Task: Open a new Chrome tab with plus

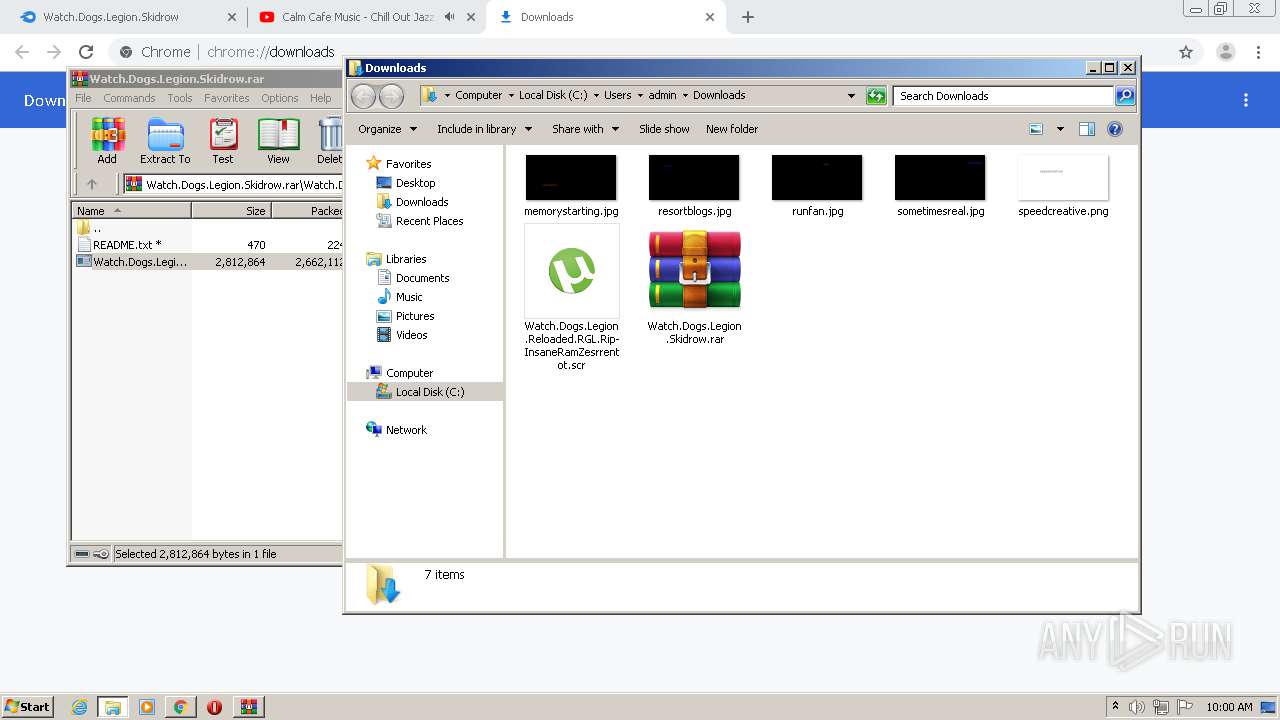Action: point(748,17)
